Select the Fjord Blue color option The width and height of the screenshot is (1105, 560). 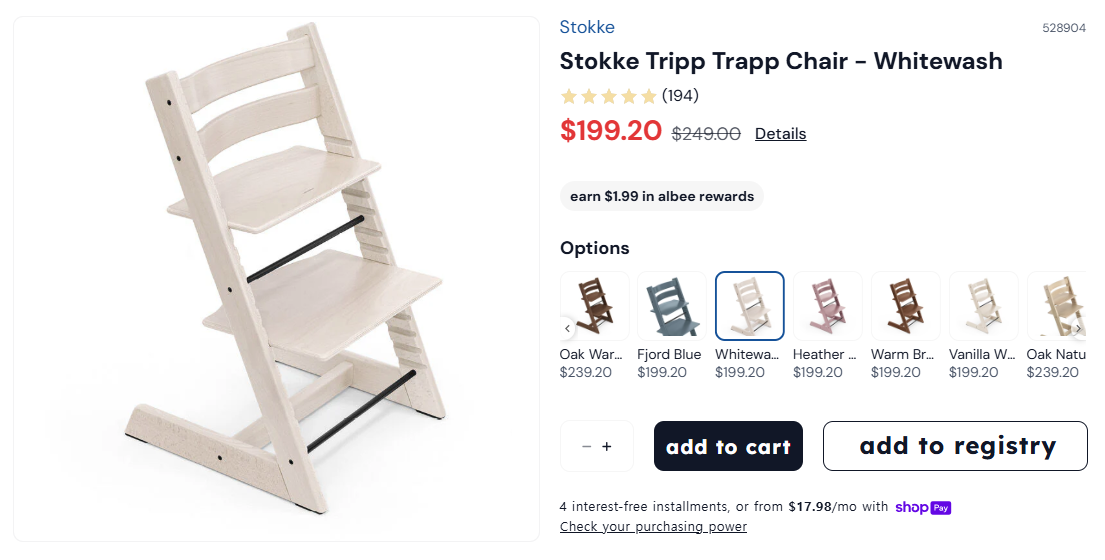(x=672, y=306)
